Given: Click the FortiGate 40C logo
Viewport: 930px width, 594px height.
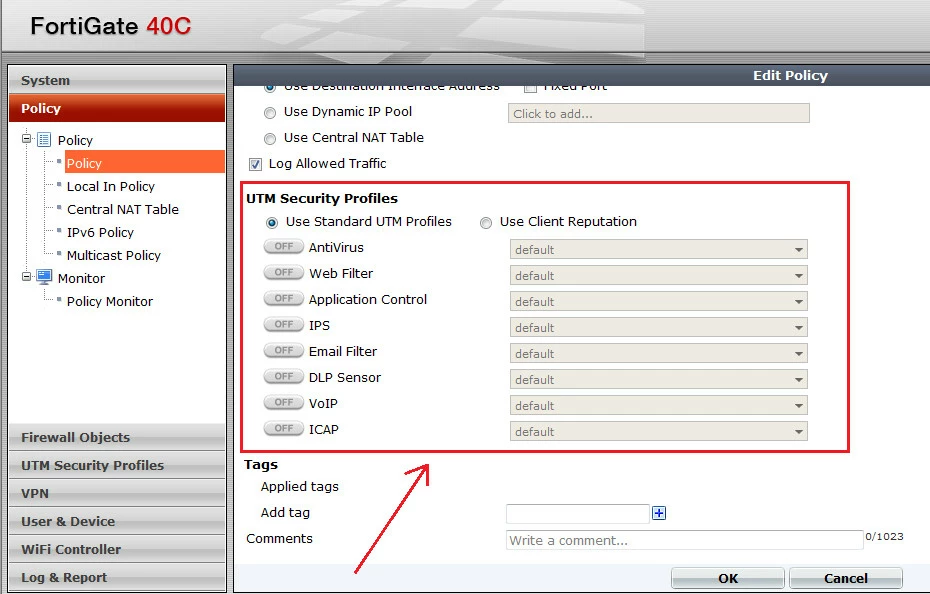Looking at the screenshot, I should (x=111, y=26).
